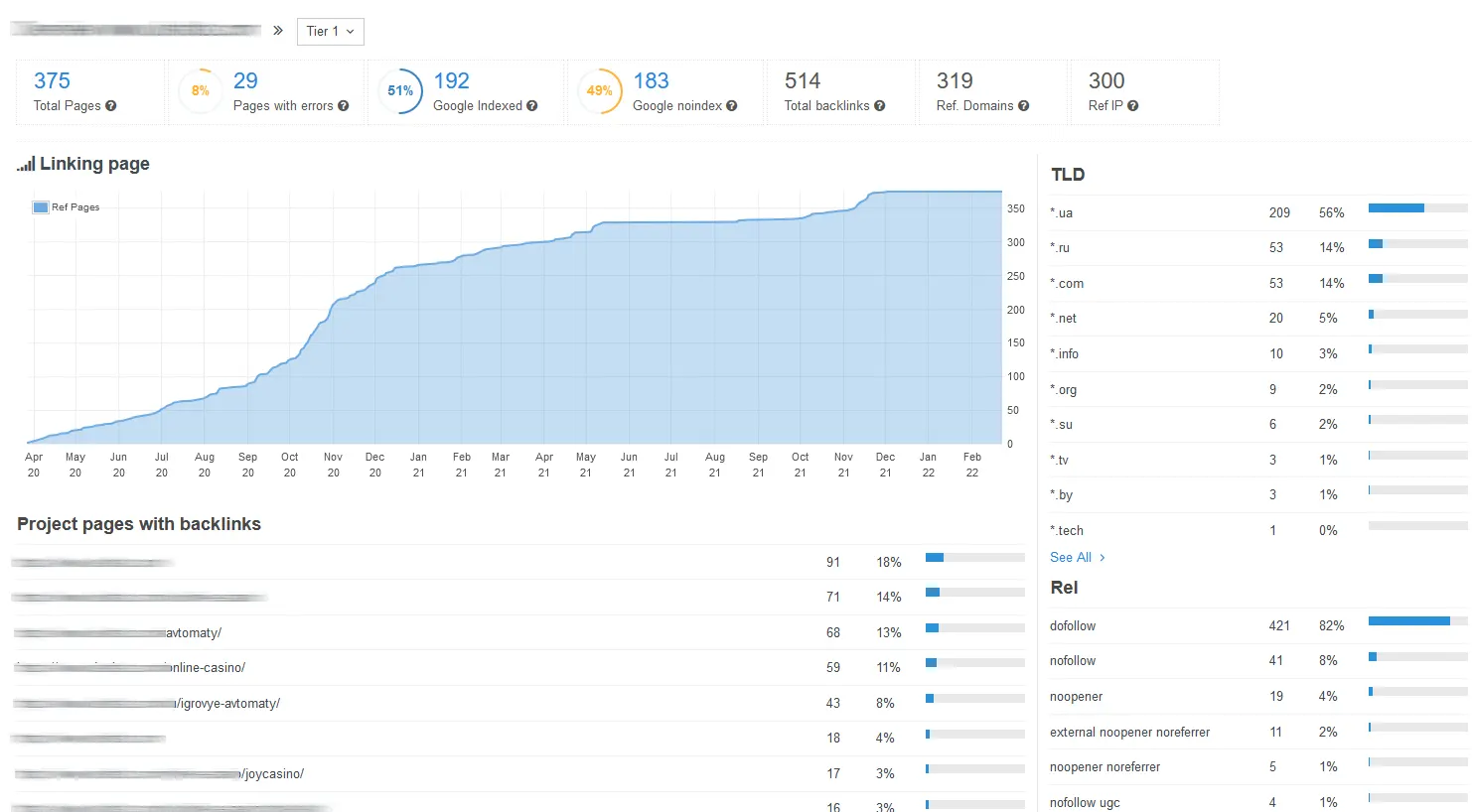
Task: Select the *.com TLD row
Action: (x=1258, y=283)
